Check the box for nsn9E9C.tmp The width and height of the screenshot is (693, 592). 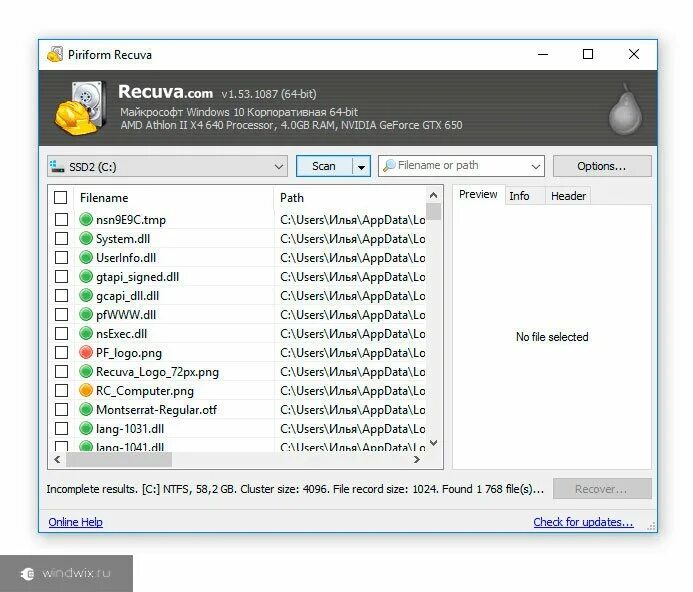[61, 219]
